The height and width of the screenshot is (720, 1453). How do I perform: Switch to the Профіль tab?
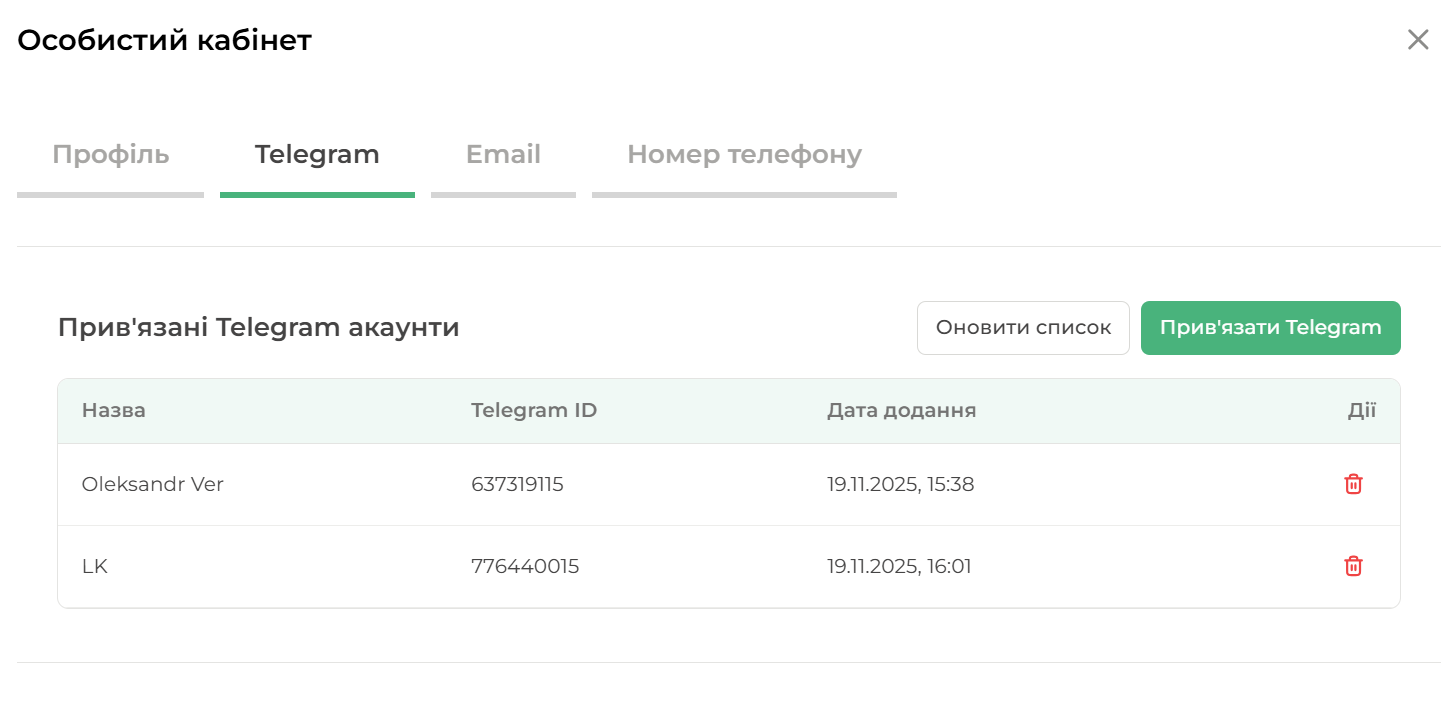click(x=111, y=156)
